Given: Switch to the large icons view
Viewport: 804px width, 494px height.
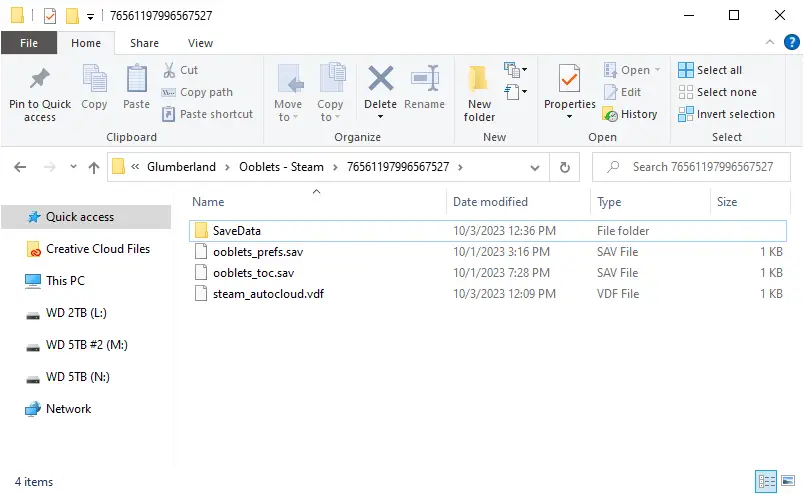Looking at the screenshot, I should point(788,481).
